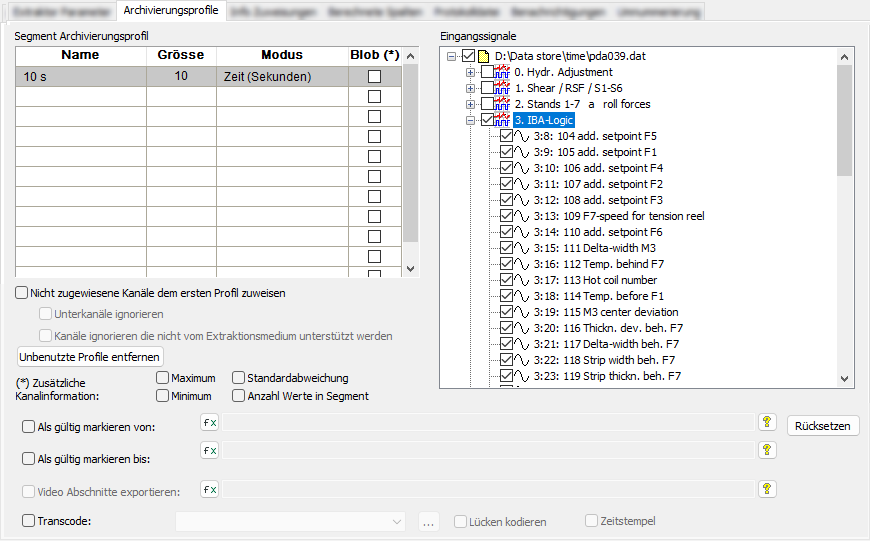Uncheck signal 3:13 F7-speed for tension reel

[506, 216]
